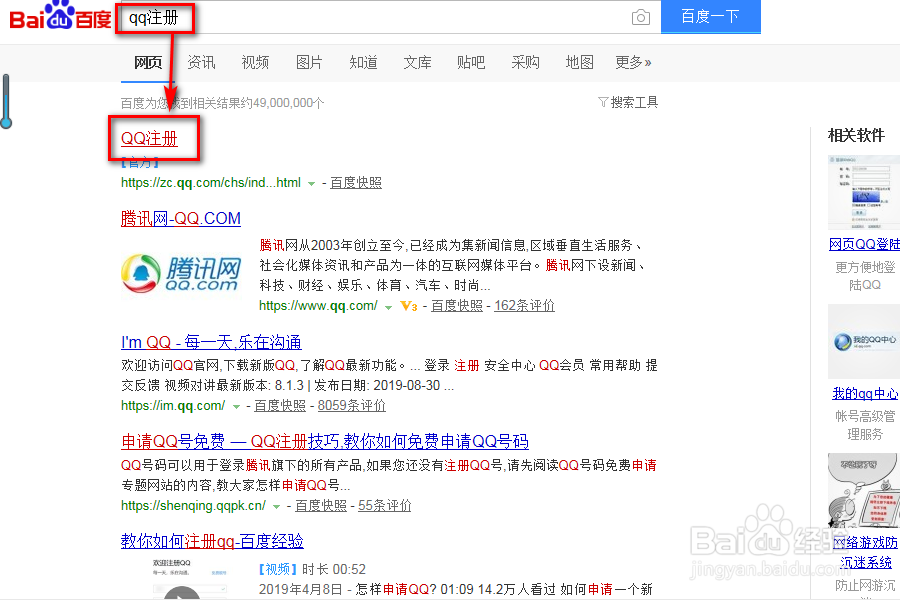
Task: Click the 网页QQ登陆 software thumbnail
Action: [x=864, y=192]
